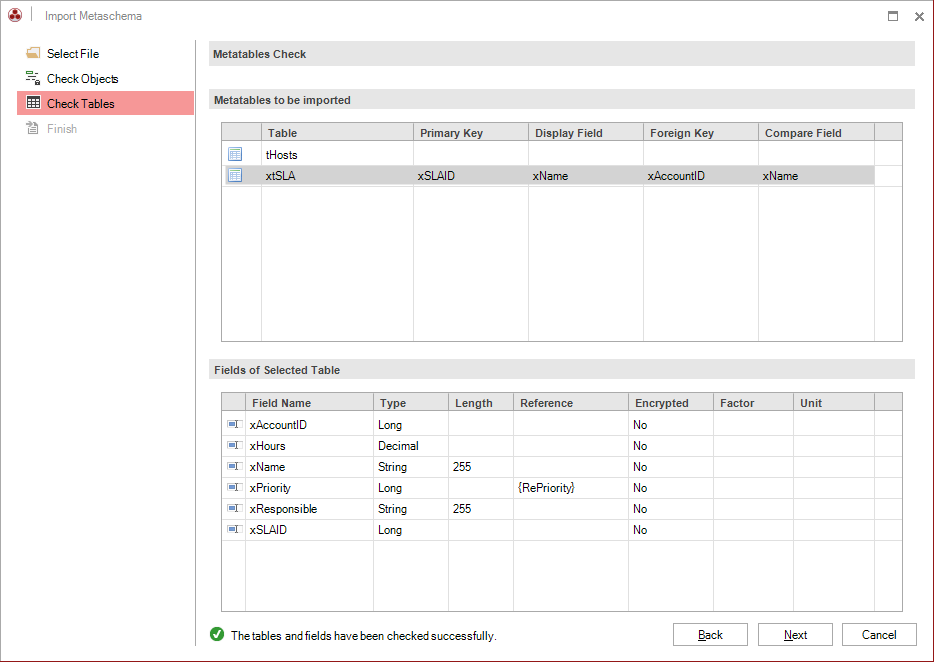Click the Fields of Selected Table heading
934x662 pixels.
[277, 370]
